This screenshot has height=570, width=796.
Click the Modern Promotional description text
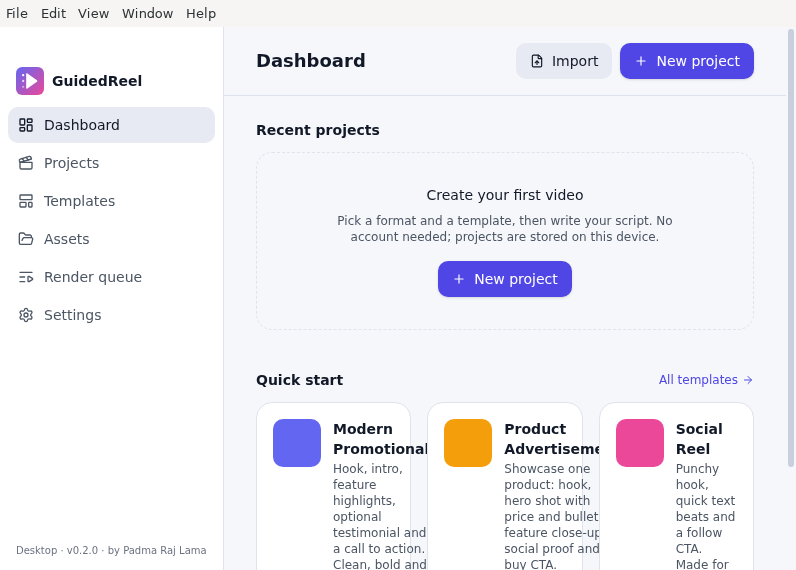[379, 516]
